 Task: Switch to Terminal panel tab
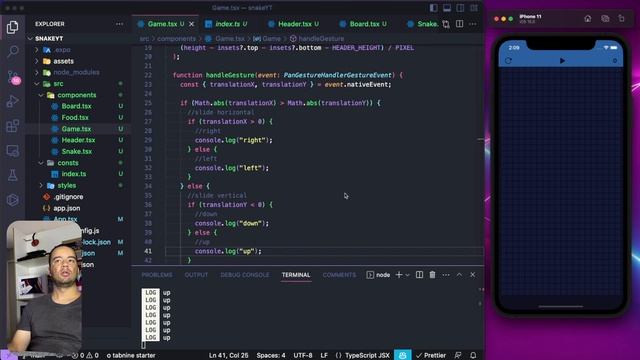point(296,275)
